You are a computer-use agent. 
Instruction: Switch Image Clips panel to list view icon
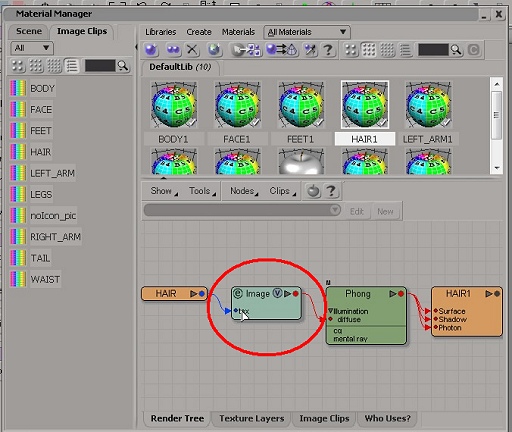point(72,66)
